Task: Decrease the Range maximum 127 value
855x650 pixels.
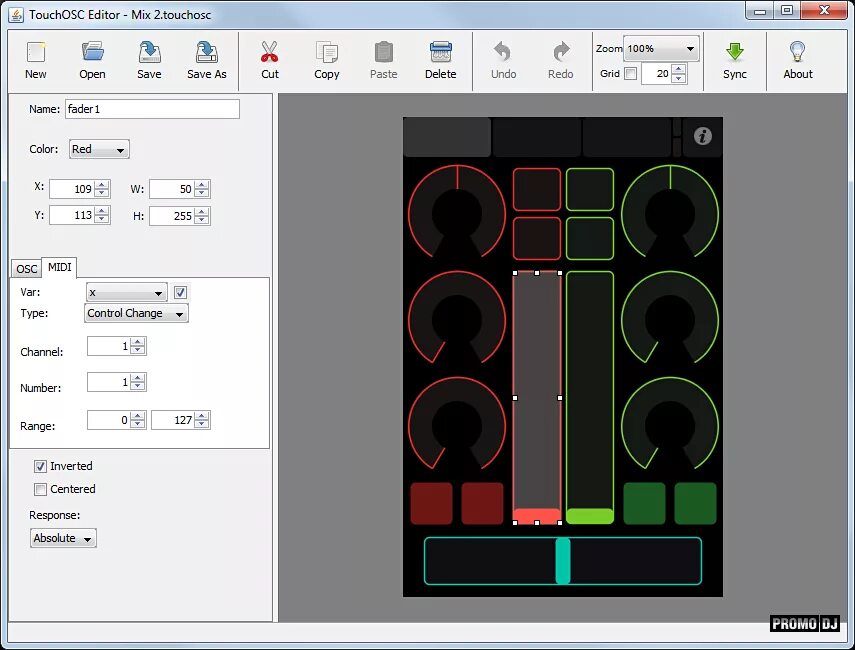Action: coord(202,424)
